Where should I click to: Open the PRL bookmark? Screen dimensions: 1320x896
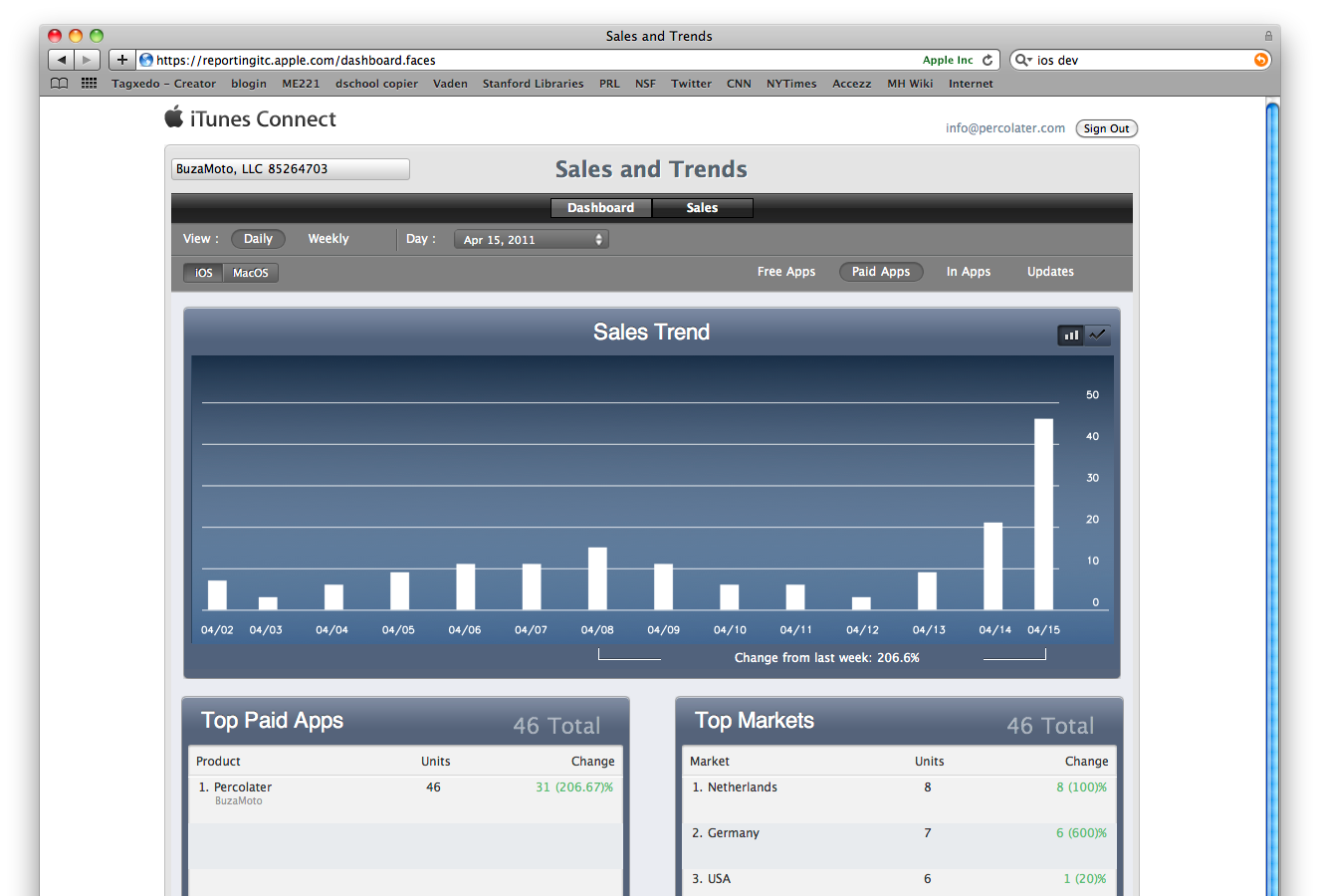609,84
